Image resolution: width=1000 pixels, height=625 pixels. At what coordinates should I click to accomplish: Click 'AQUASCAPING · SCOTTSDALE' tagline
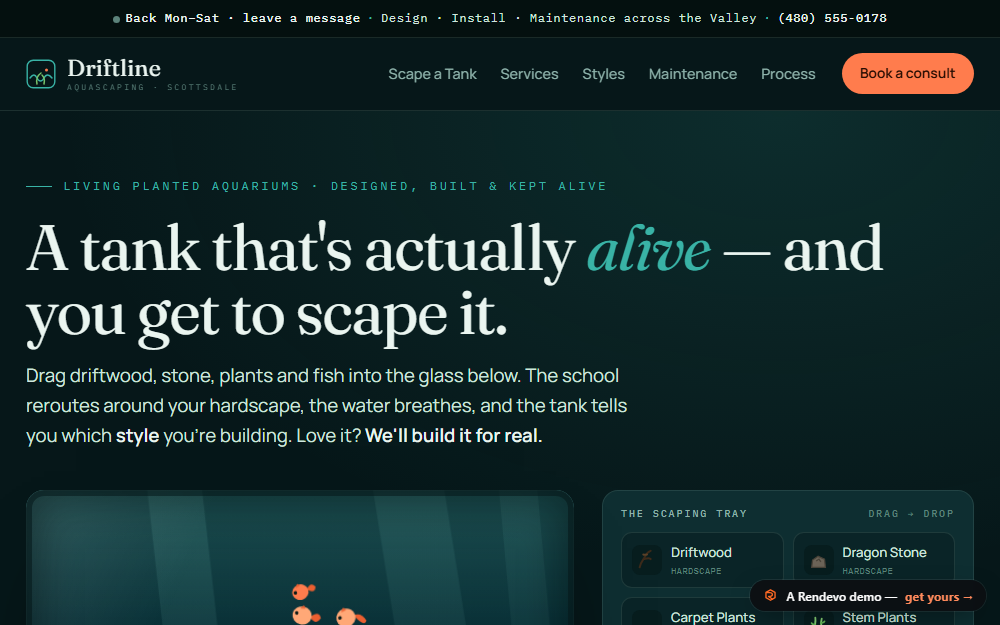[152, 87]
